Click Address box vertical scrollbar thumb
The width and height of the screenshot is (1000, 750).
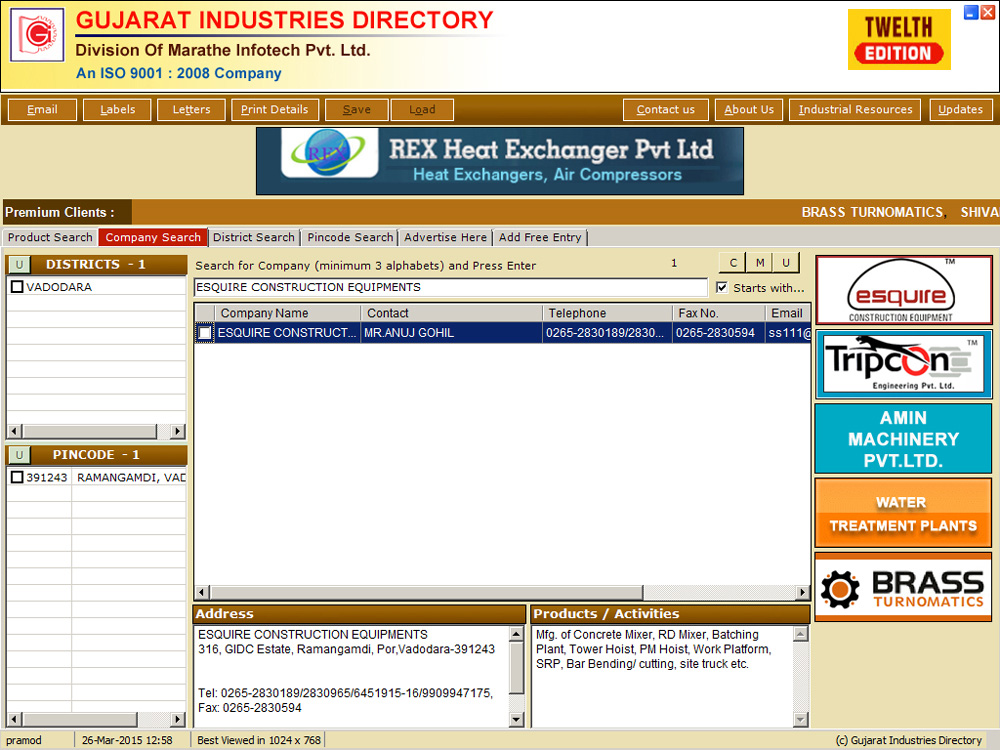pos(517,668)
